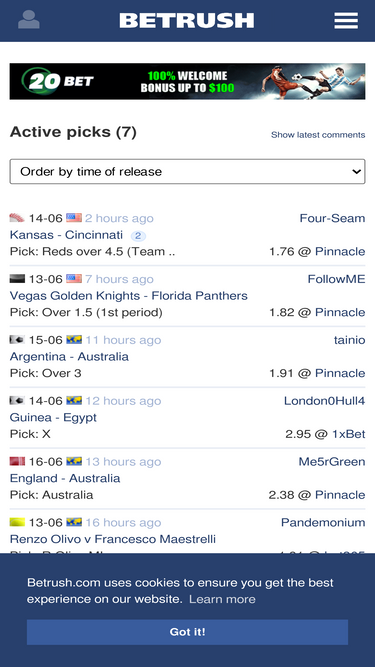Click baseball sport icon for Kansas - Cincinnati

tap(17, 218)
